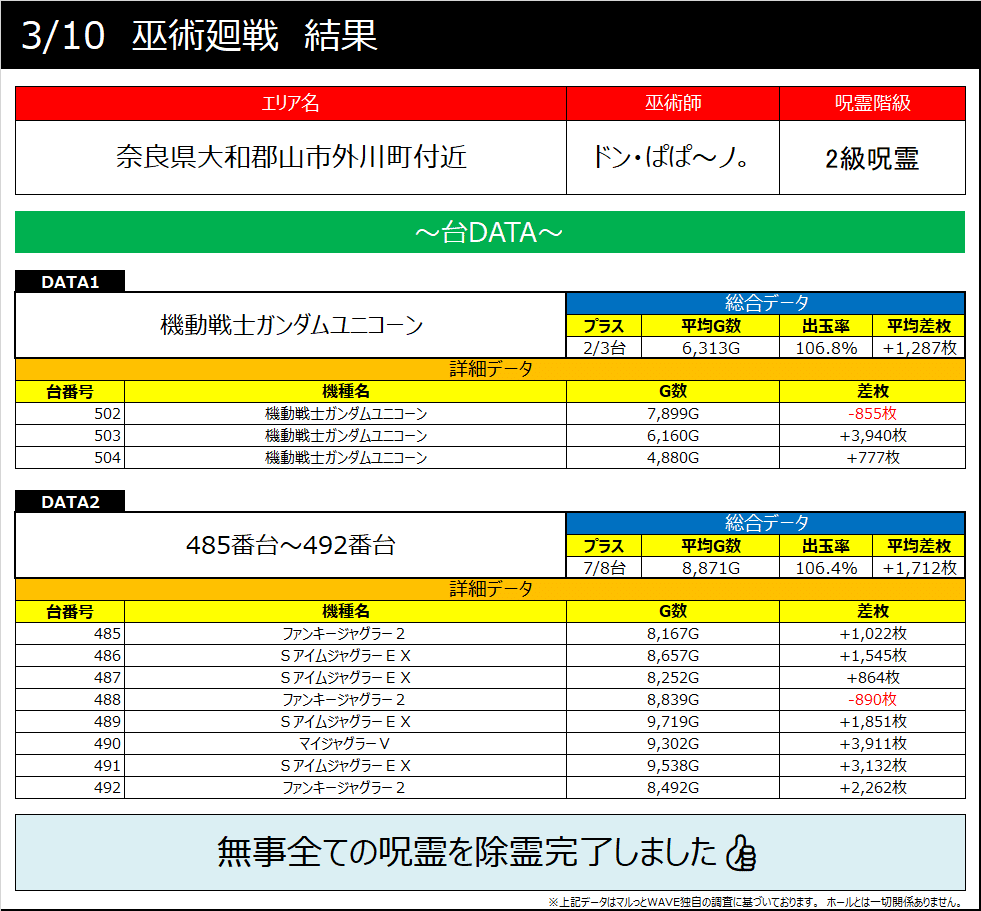Viewport: 981px width, 911px height.
Task: Click the green '〜台DATA〜' banner
Action: tap(490, 232)
